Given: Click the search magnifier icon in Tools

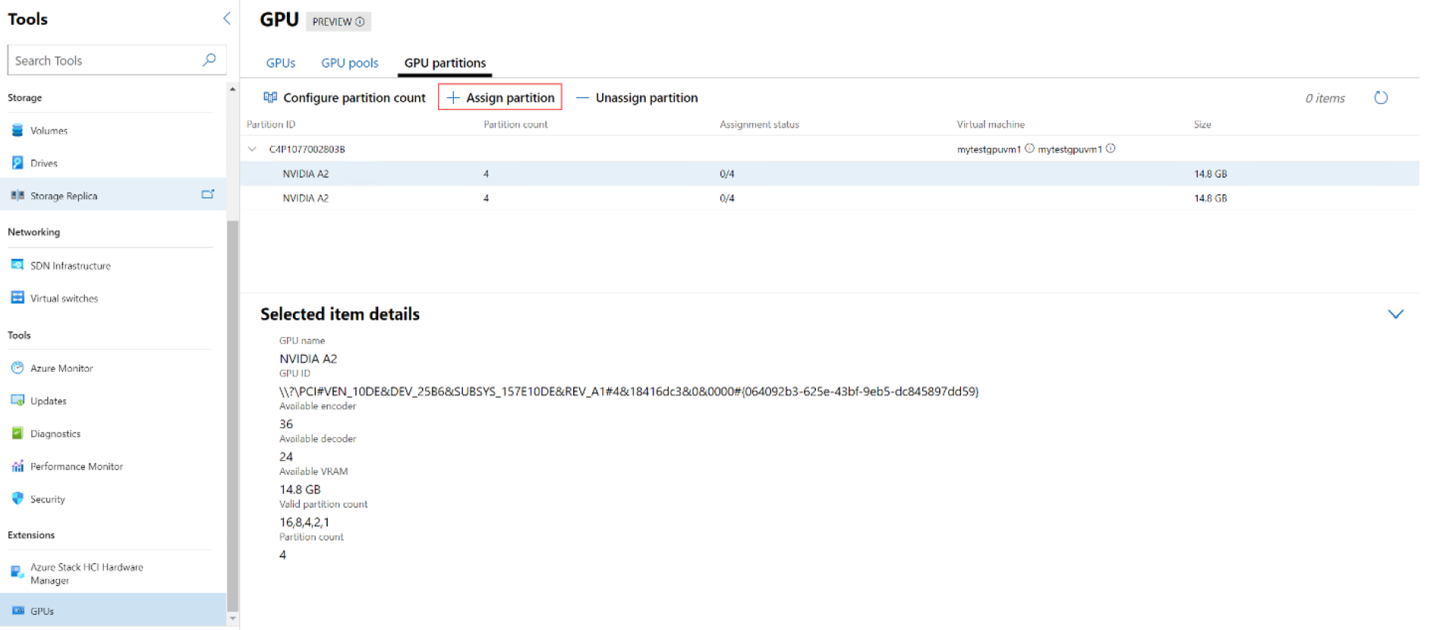Looking at the screenshot, I should pyautogui.click(x=209, y=60).
